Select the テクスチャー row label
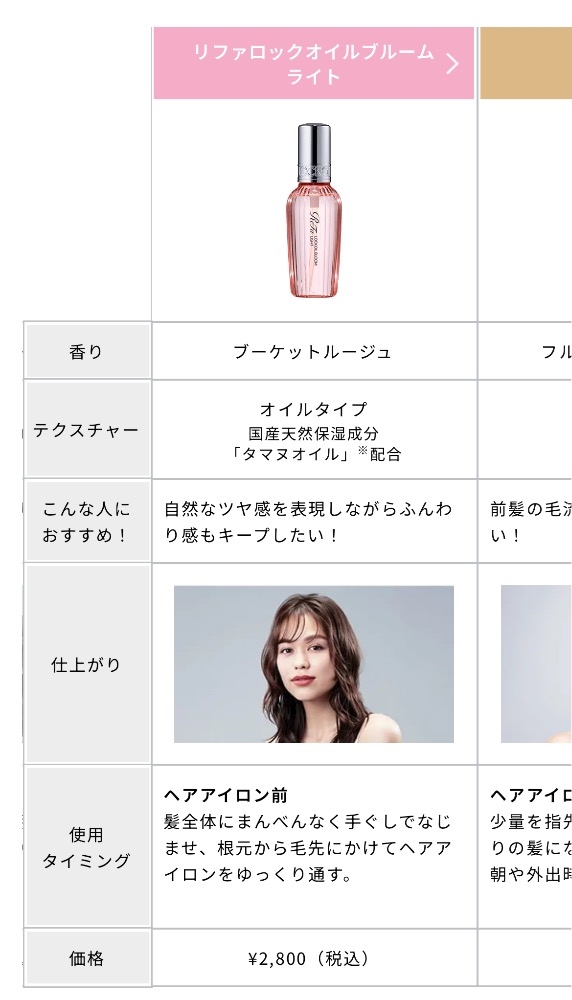 tap(87, 430)
